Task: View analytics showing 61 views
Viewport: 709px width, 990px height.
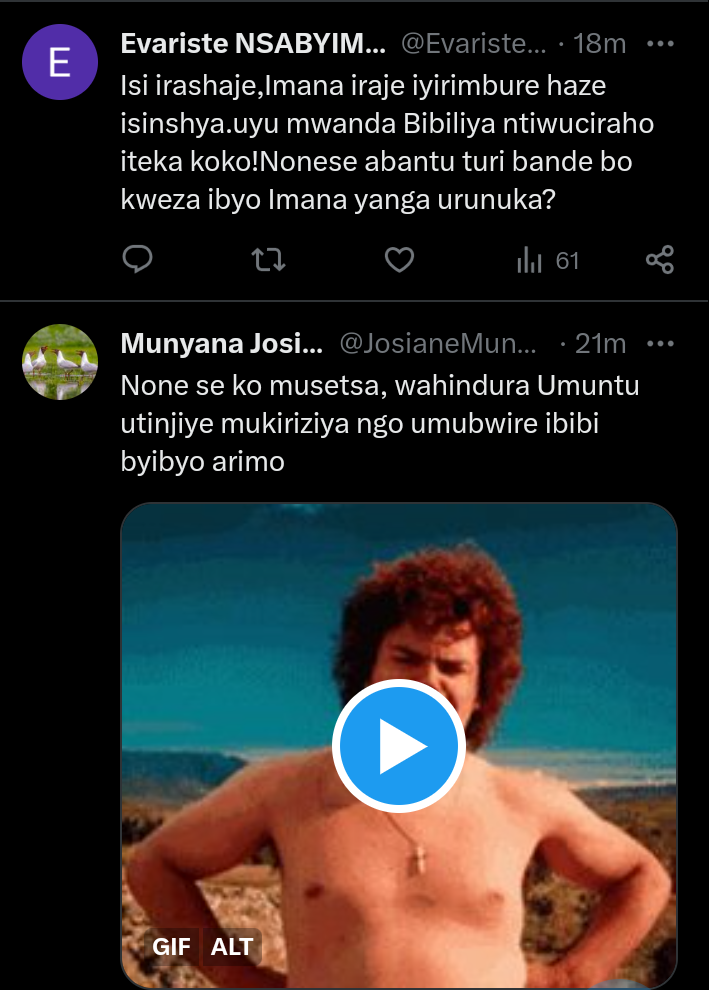Action: click(548, 261)
